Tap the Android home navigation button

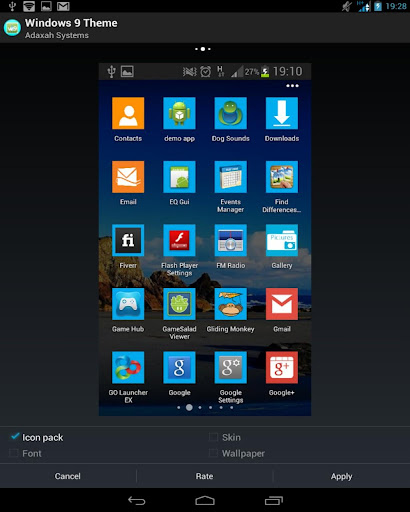point(205,500)
